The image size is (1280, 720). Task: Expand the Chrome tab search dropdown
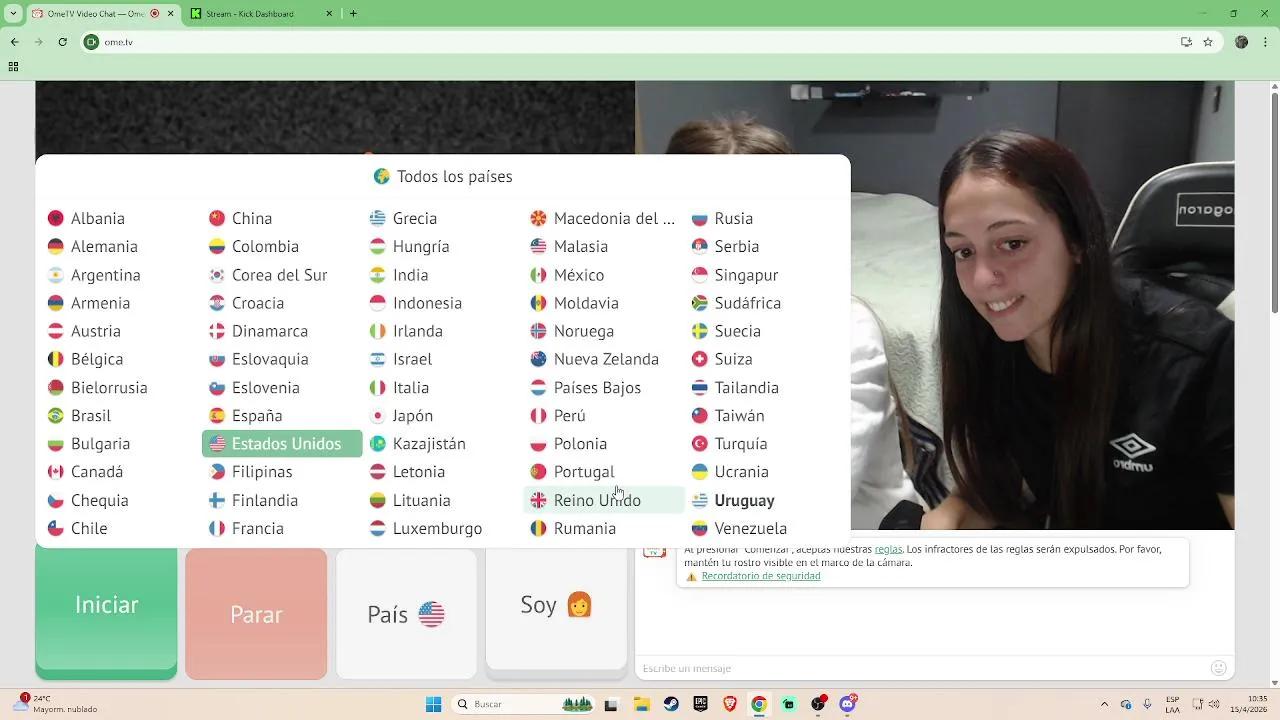coord(13,14)
